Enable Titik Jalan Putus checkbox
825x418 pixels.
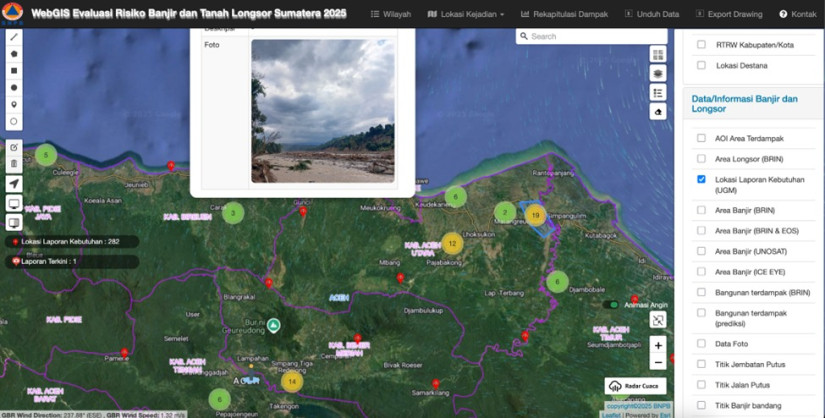click(701, 384)
